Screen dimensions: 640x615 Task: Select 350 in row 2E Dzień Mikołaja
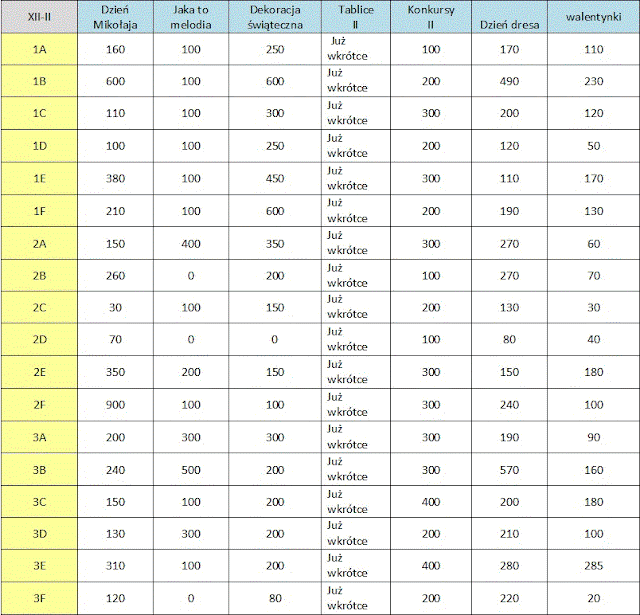tap(116, 372)
